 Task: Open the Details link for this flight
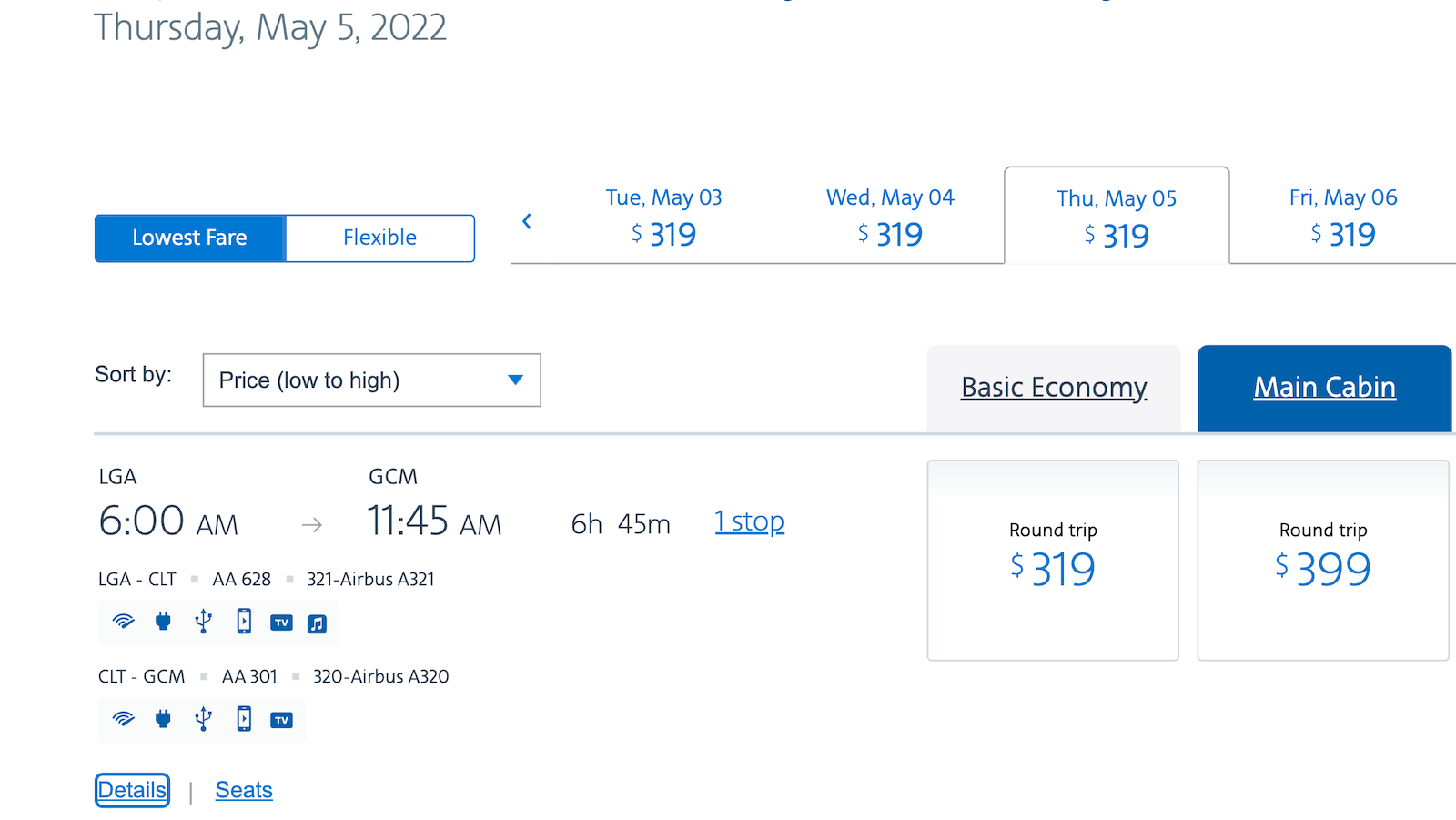131,790
